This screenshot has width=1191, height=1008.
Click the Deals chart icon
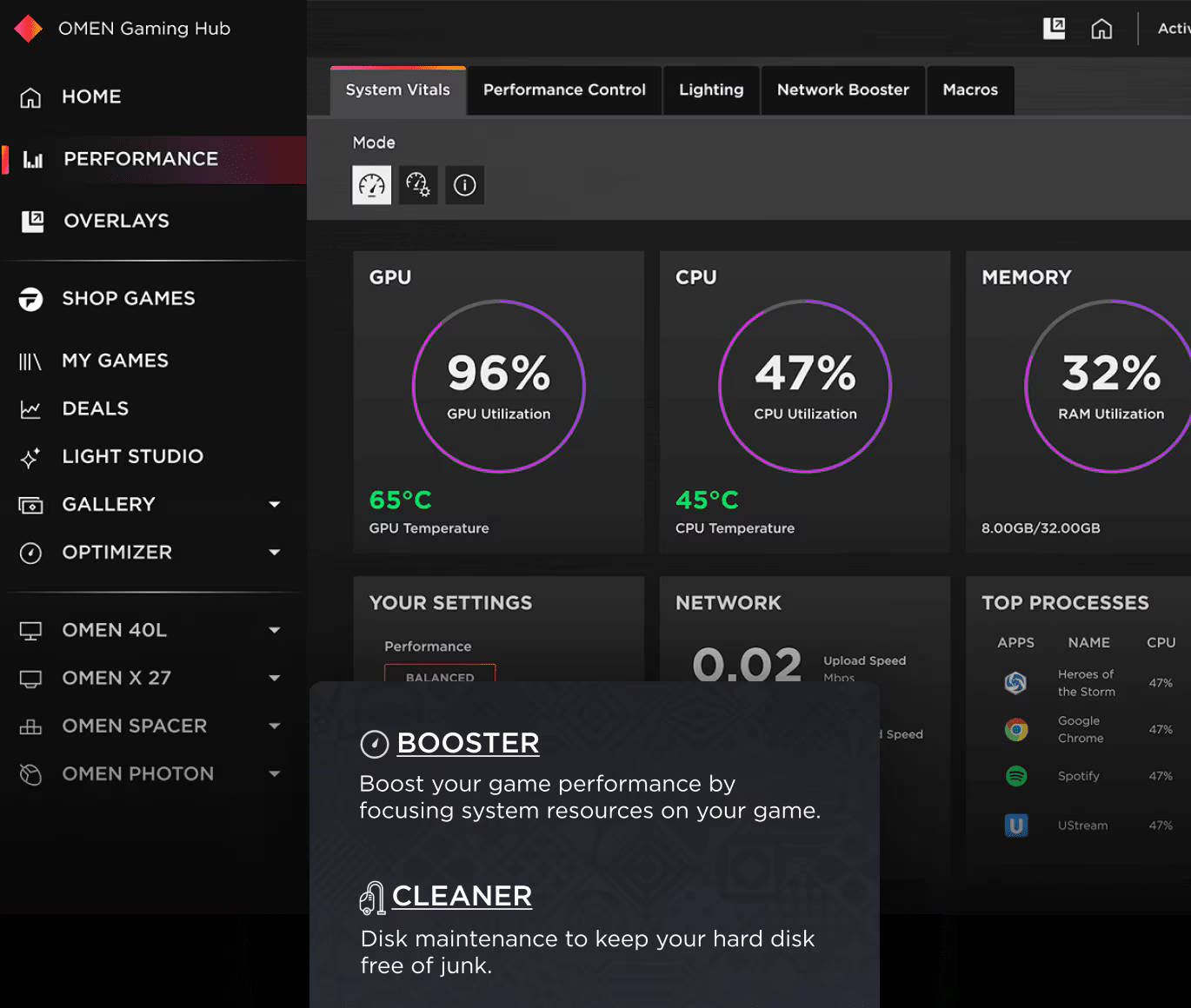tap(30, 409)
